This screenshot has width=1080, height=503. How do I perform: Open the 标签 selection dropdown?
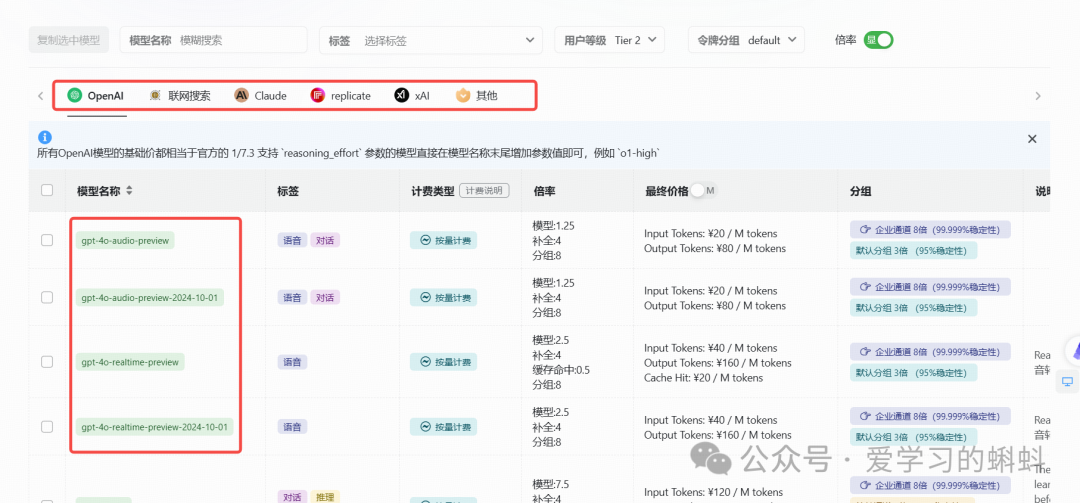click(x=430, y=41)
